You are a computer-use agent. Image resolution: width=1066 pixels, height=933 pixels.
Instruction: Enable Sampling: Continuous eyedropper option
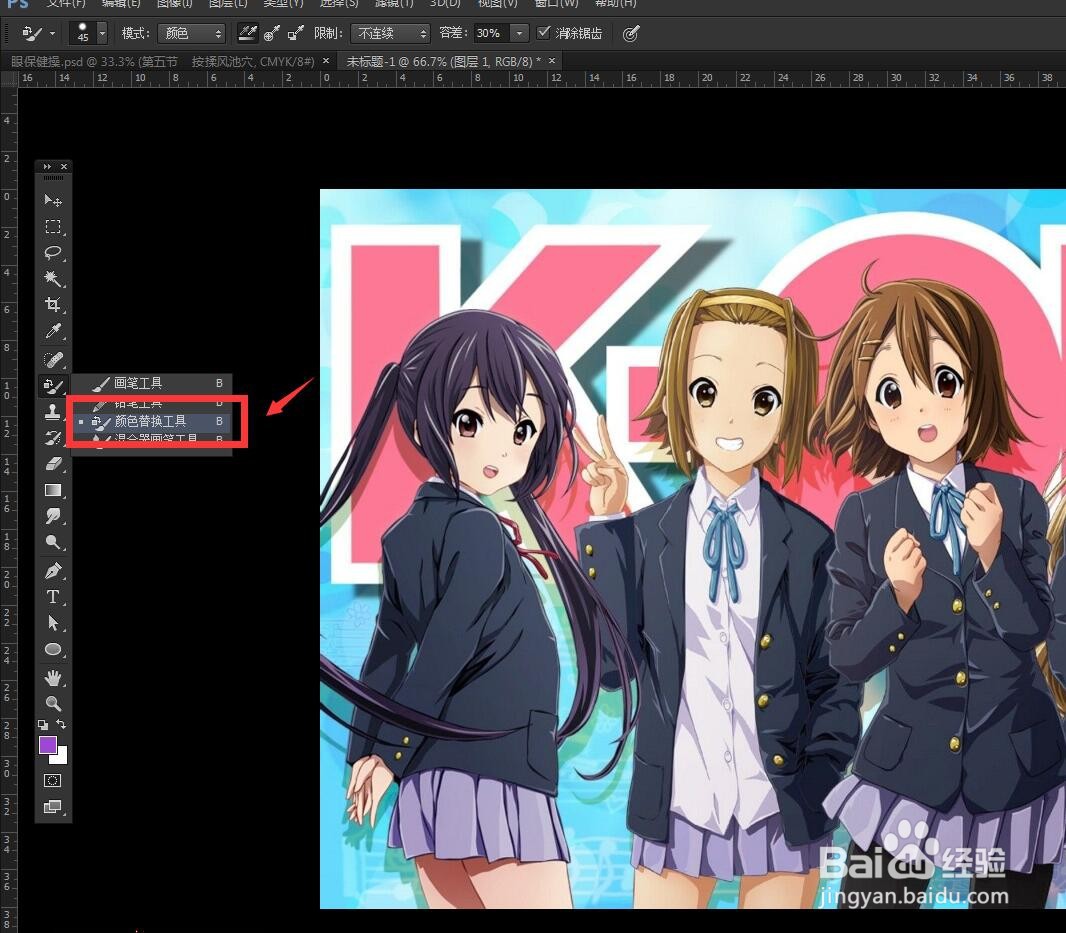(247, 33)
